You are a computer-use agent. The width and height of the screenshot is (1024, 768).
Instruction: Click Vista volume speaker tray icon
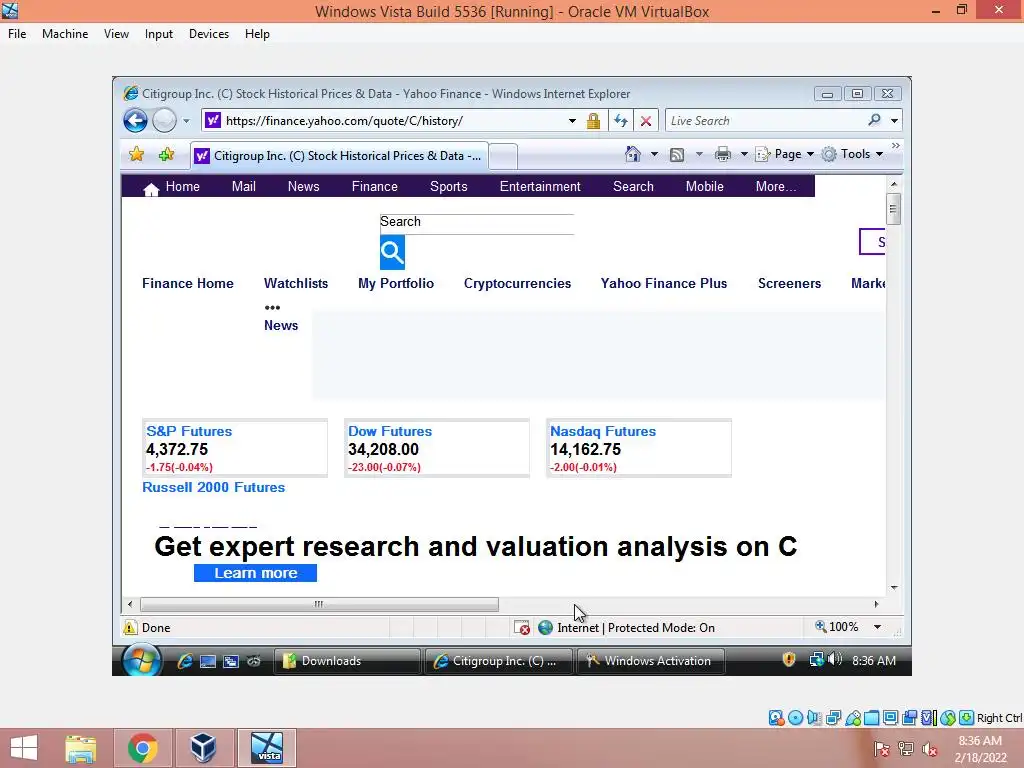[835, 660]
